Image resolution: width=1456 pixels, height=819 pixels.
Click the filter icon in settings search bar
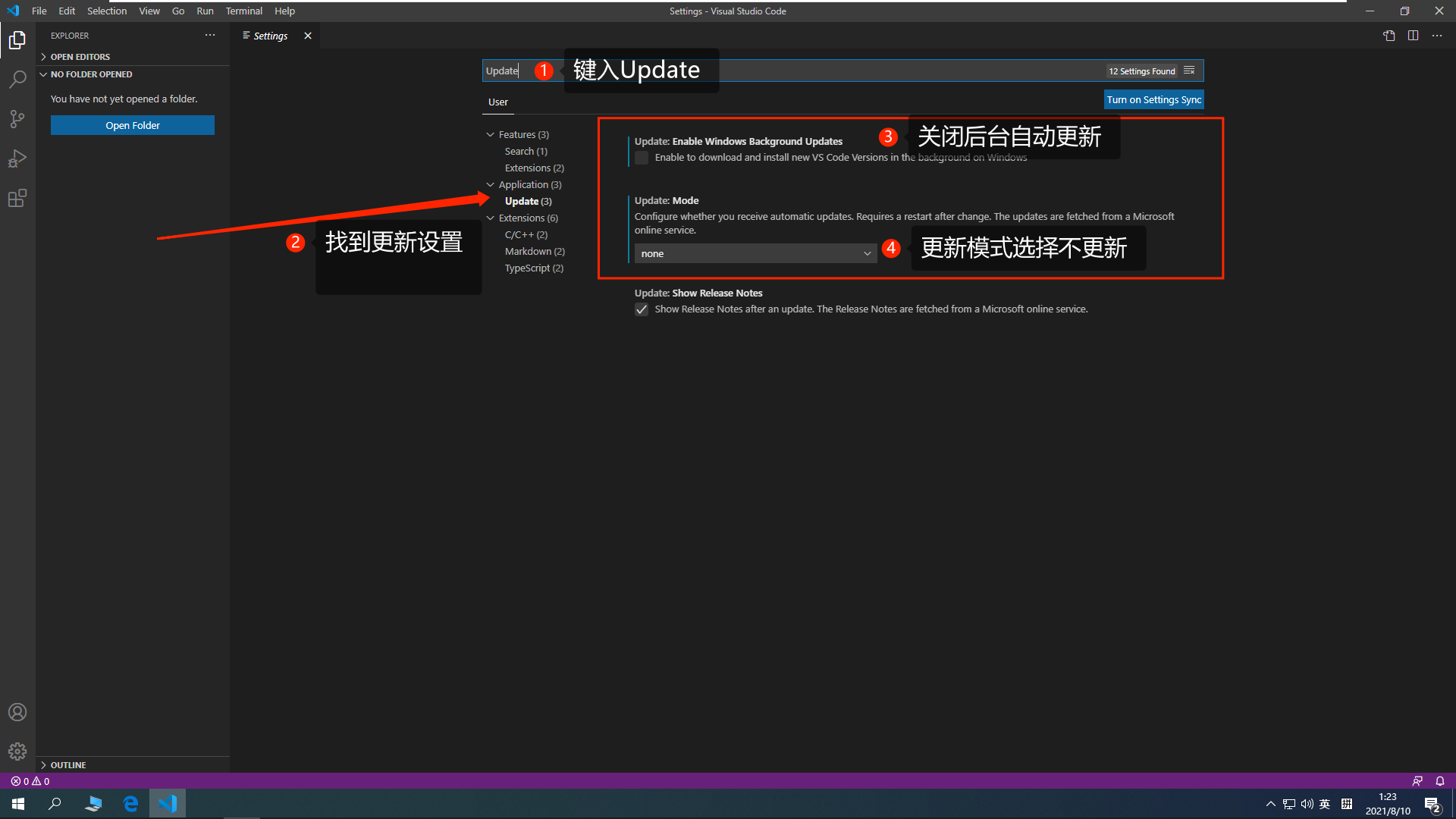[x=1188, y=70]
